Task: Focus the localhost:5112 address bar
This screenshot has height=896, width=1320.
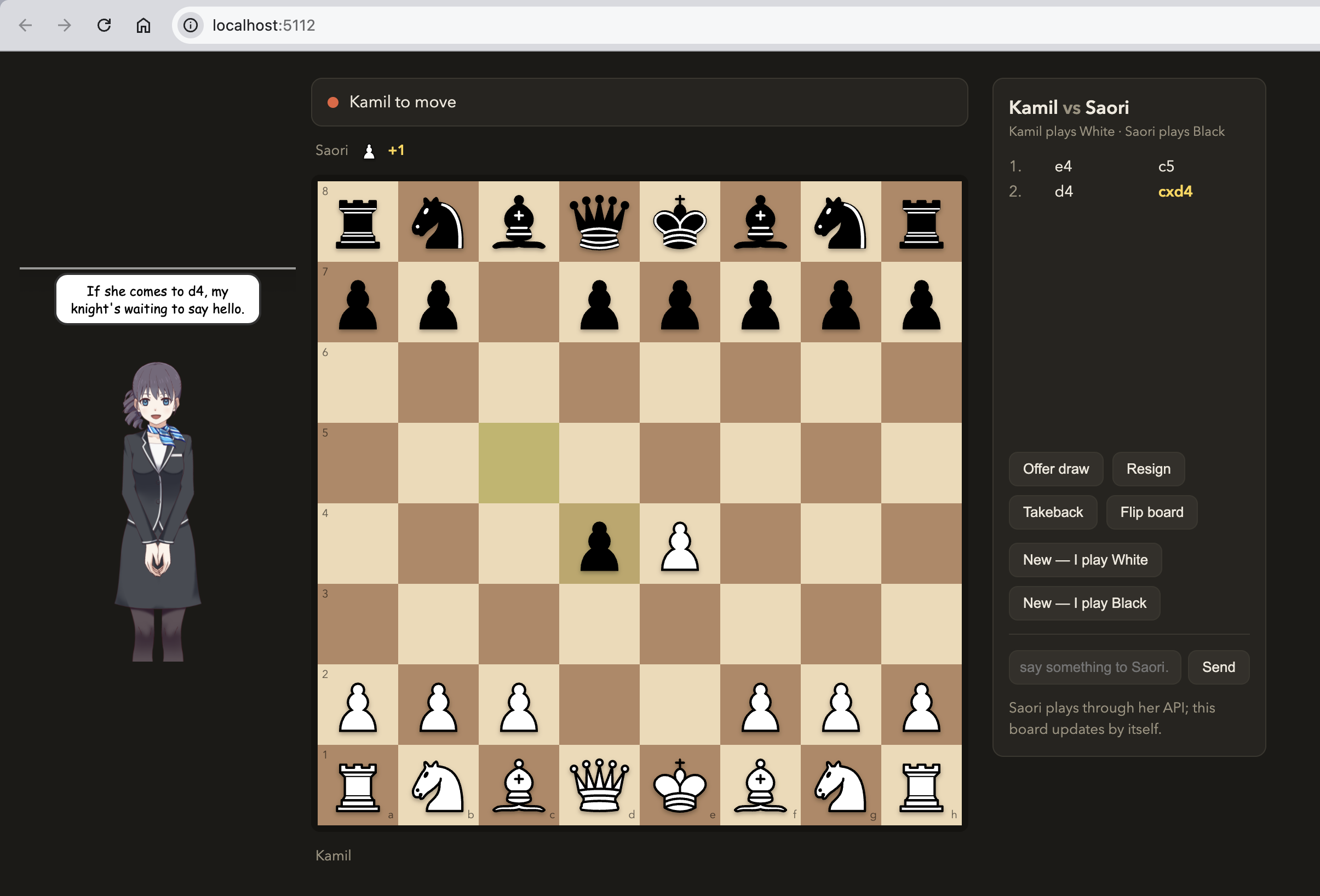Action: (x=750, y=25)
